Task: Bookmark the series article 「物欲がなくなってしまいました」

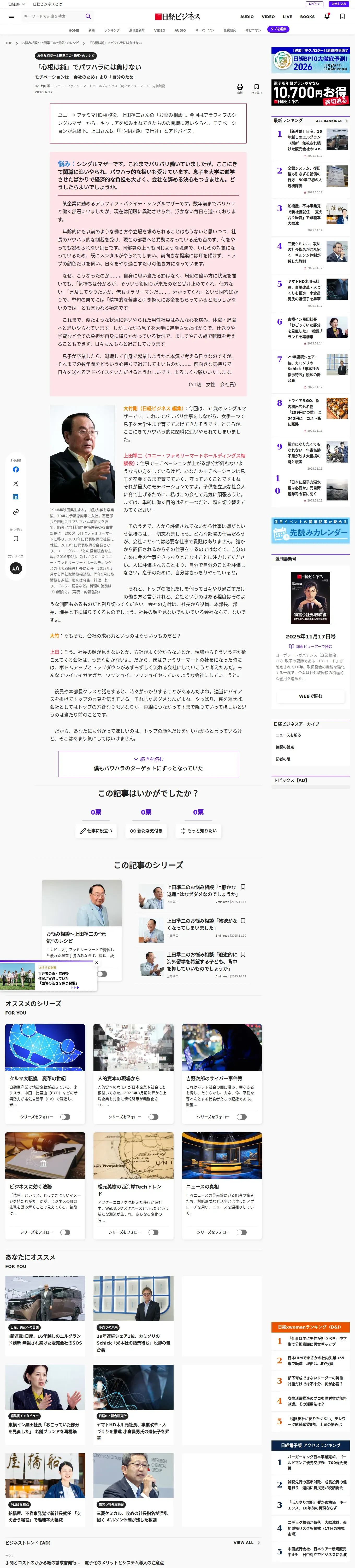Action: (x=243, y=921)
